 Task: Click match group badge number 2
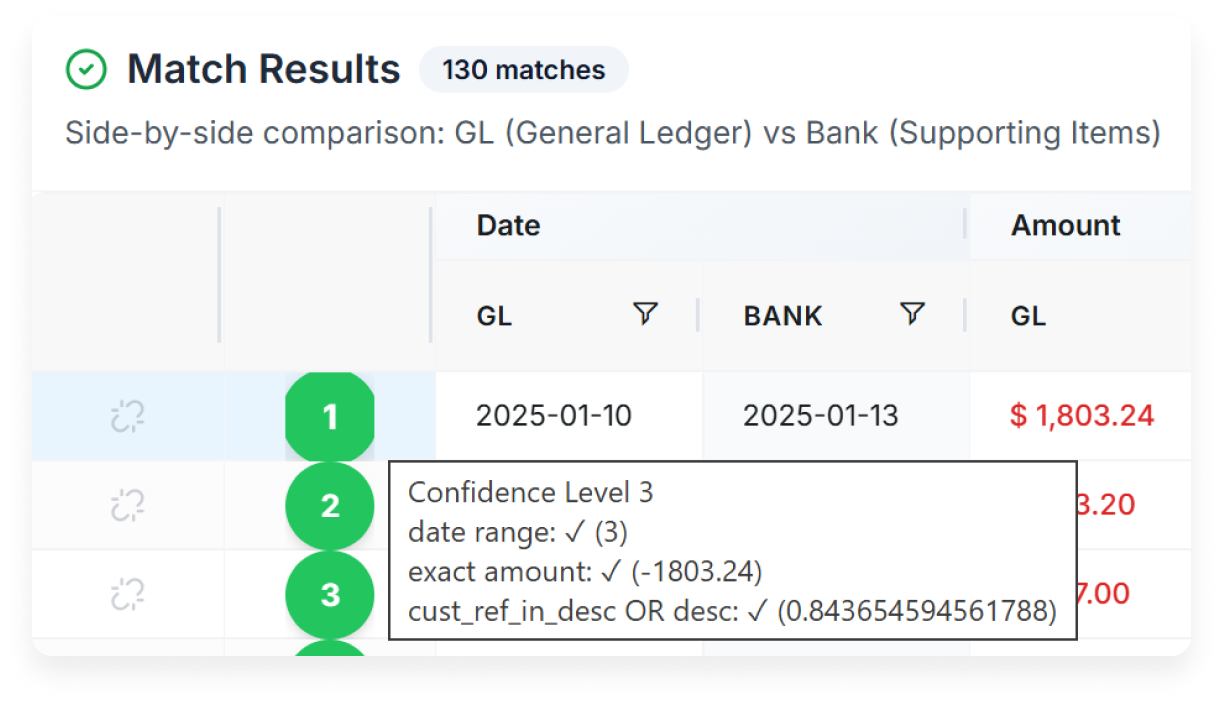[330, 505]
